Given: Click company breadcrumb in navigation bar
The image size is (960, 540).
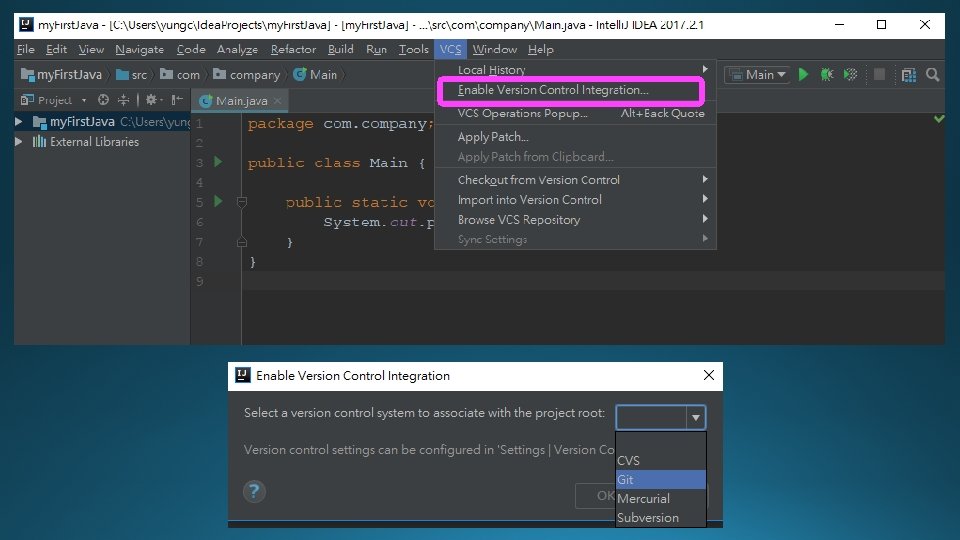Looking at the screenshot, I should 247,75.
